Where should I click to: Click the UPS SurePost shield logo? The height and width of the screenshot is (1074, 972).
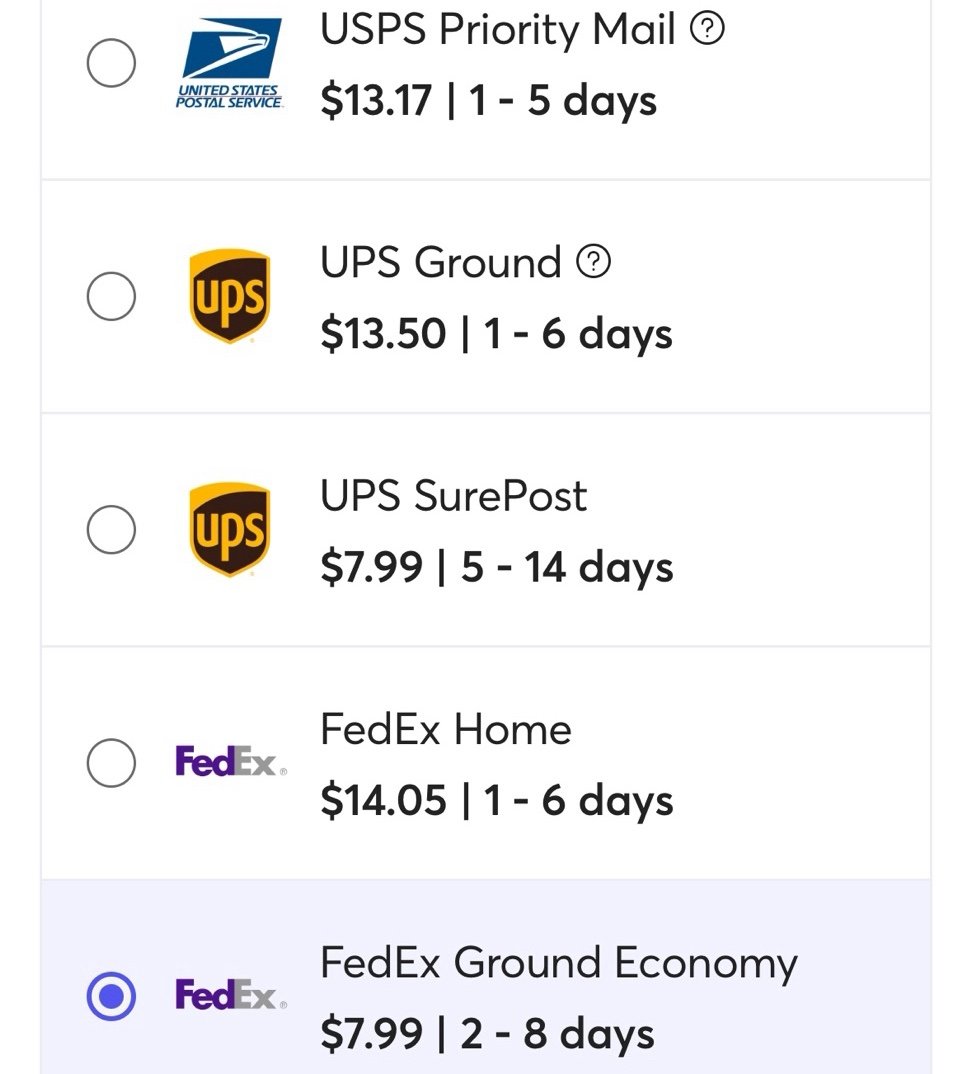pyautogui.click(x=230, y=530)
